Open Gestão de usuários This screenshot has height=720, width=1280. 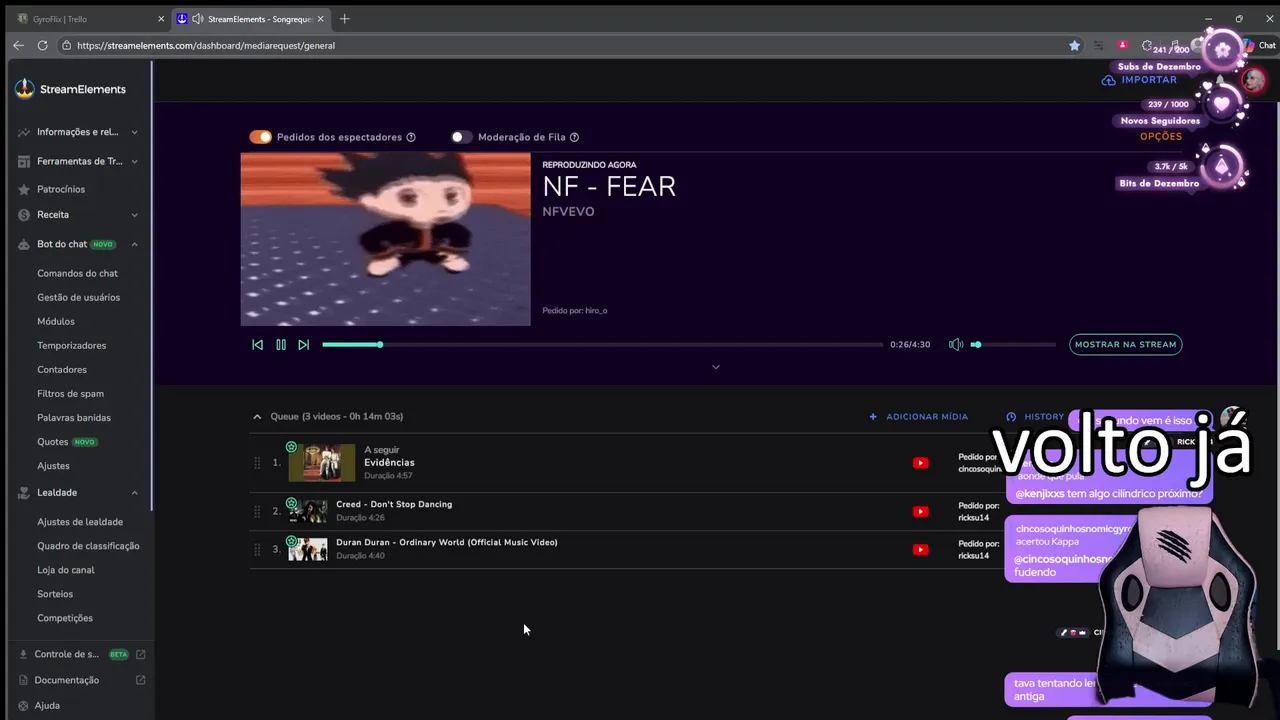(x=78, y=297)
